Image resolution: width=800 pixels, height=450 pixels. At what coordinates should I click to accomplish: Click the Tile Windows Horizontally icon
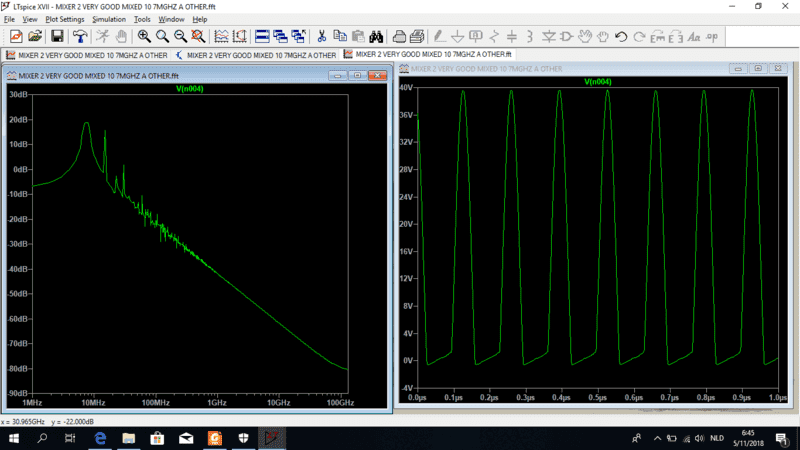262,36
